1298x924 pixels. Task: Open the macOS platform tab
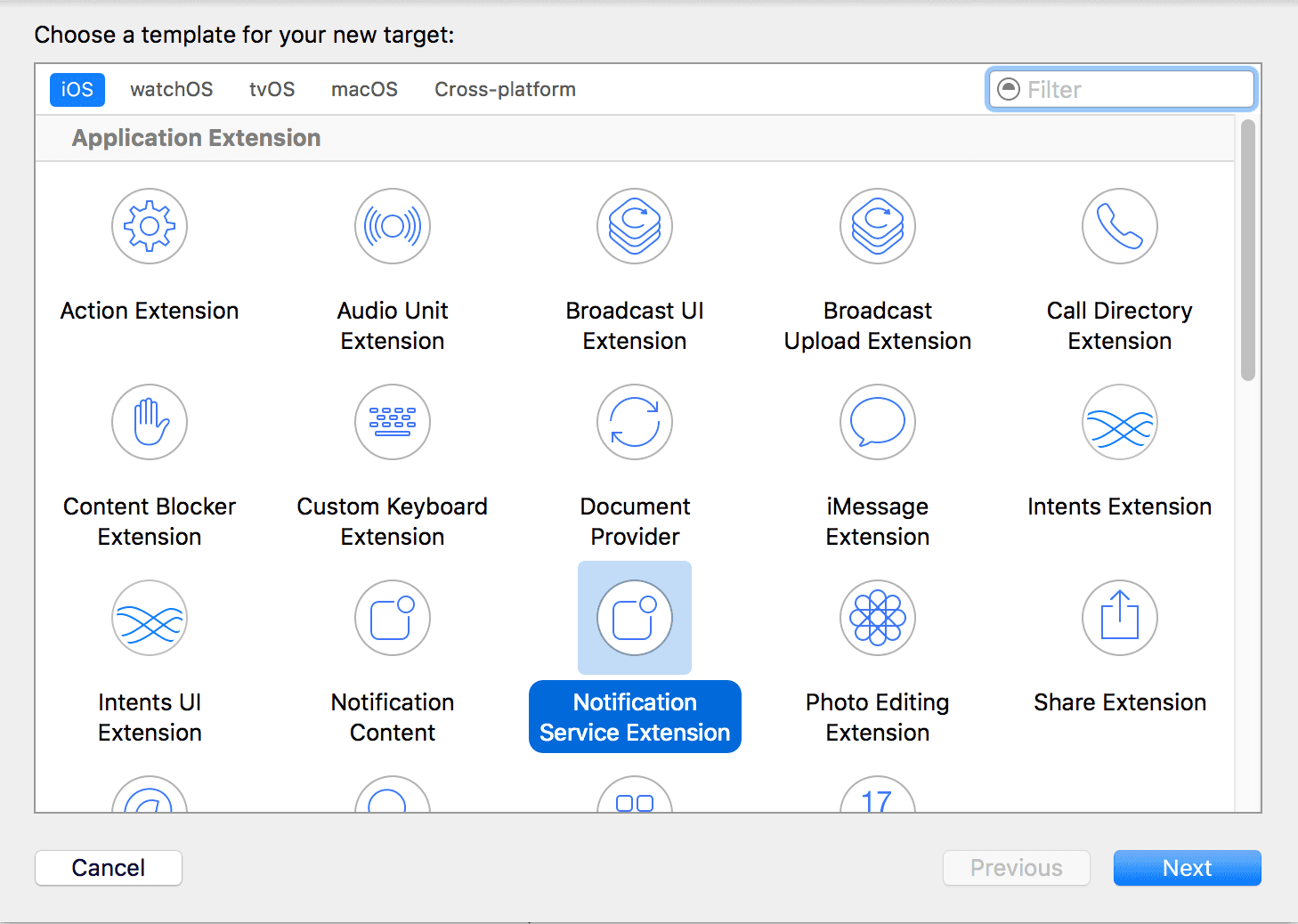click(x=364, y=90)
